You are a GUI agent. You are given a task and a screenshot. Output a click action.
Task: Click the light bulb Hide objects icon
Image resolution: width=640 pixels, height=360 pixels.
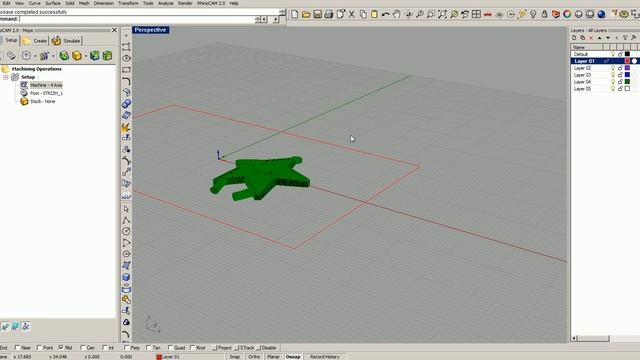tap(533, 15)
